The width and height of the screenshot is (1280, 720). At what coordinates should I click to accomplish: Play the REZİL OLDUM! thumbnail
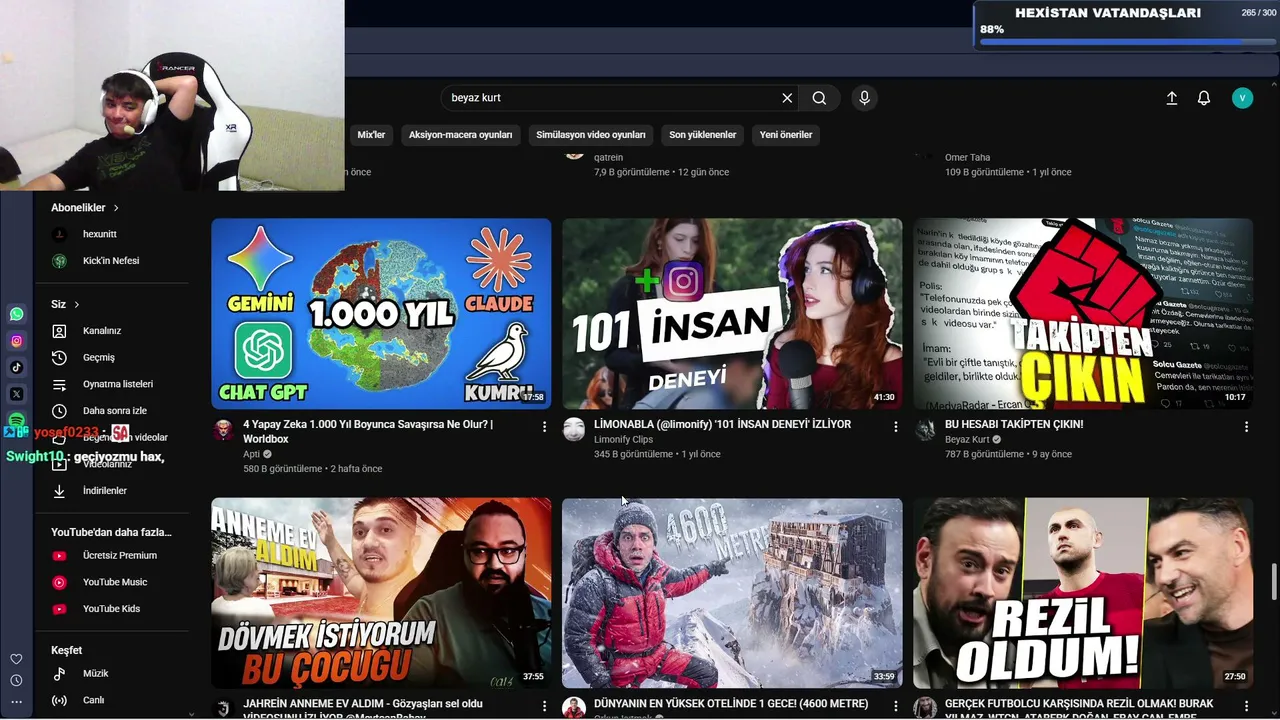pyautogui.click(x=1083, y=593)
